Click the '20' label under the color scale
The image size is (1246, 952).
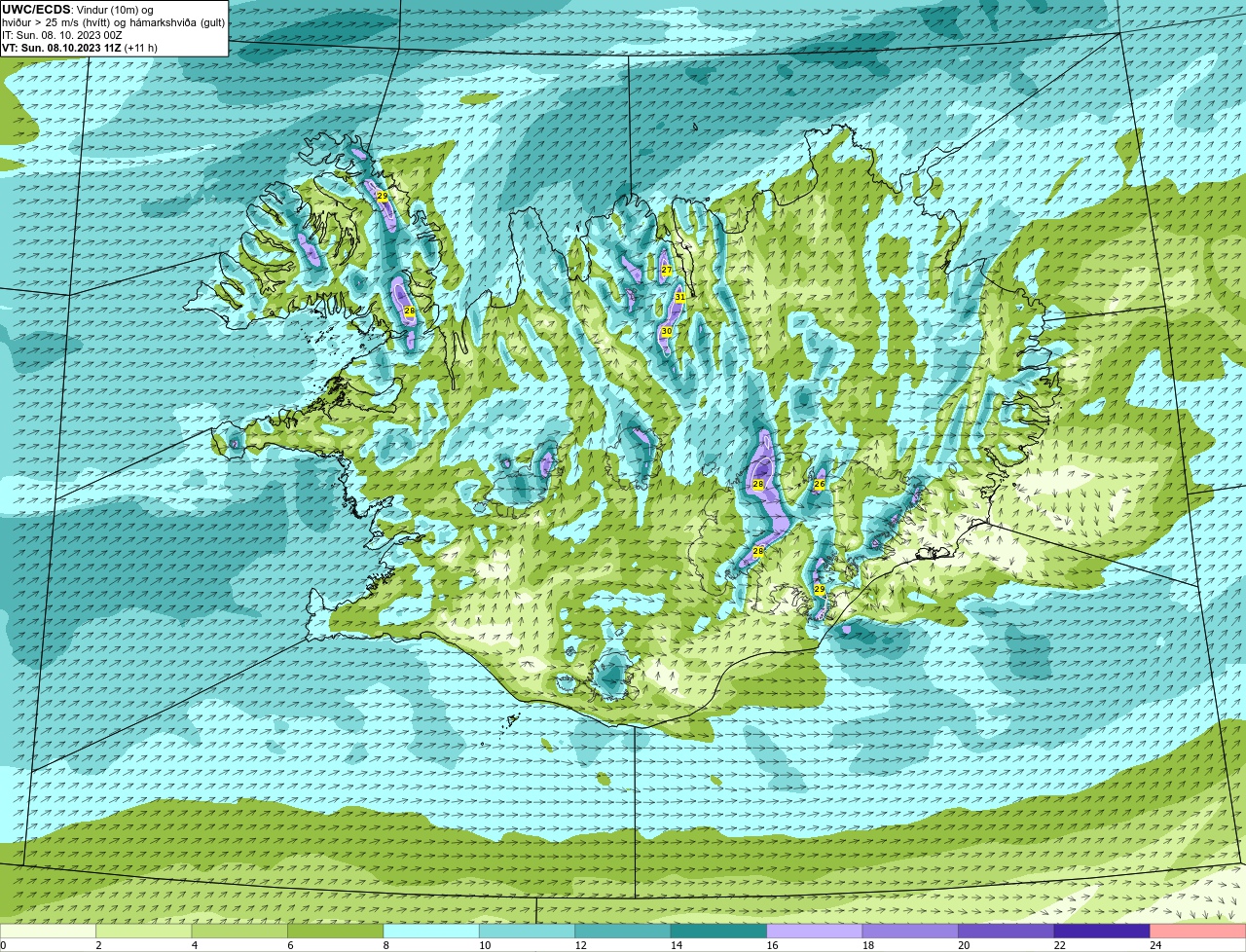963,945
